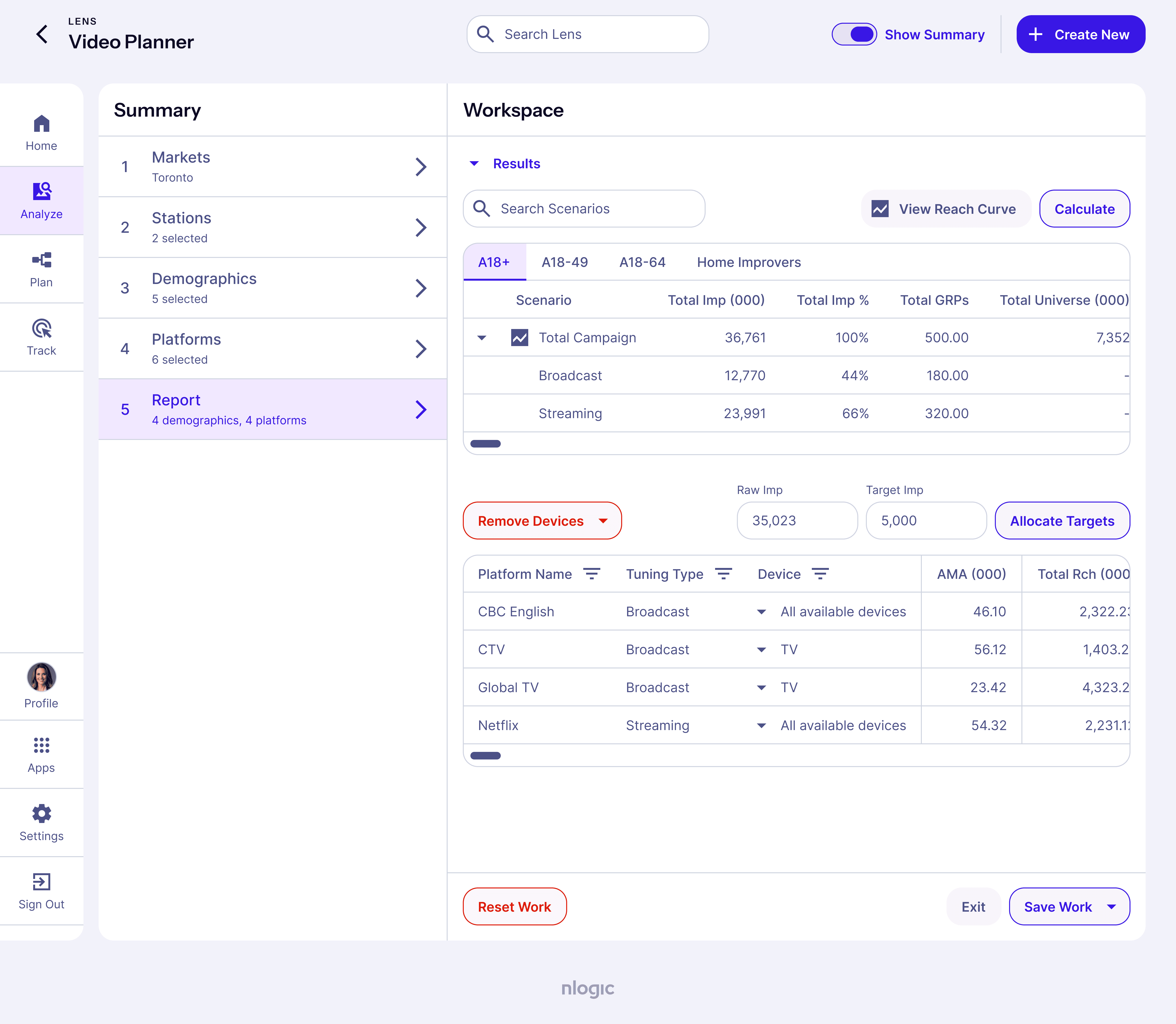
Task: Click the back arrow beside Video Planner
Action: tap(42, 34)
